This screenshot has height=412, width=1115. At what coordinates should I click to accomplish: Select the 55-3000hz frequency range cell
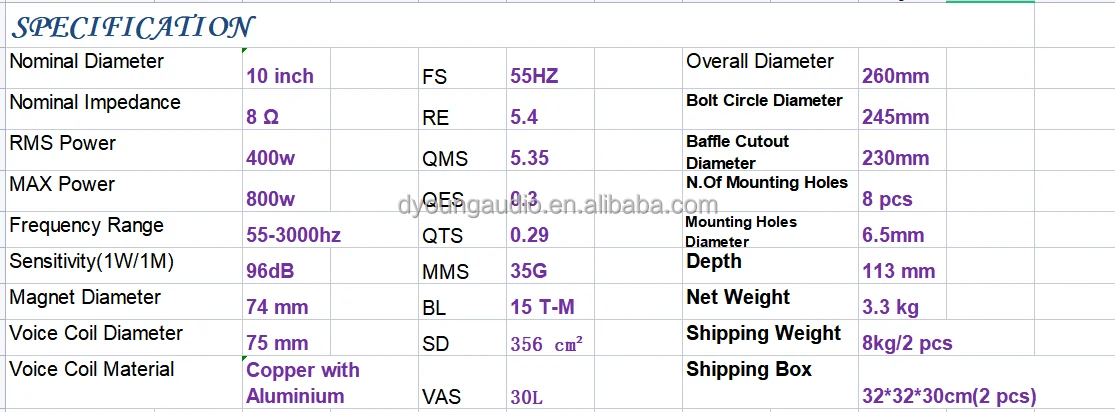[294, 236]
